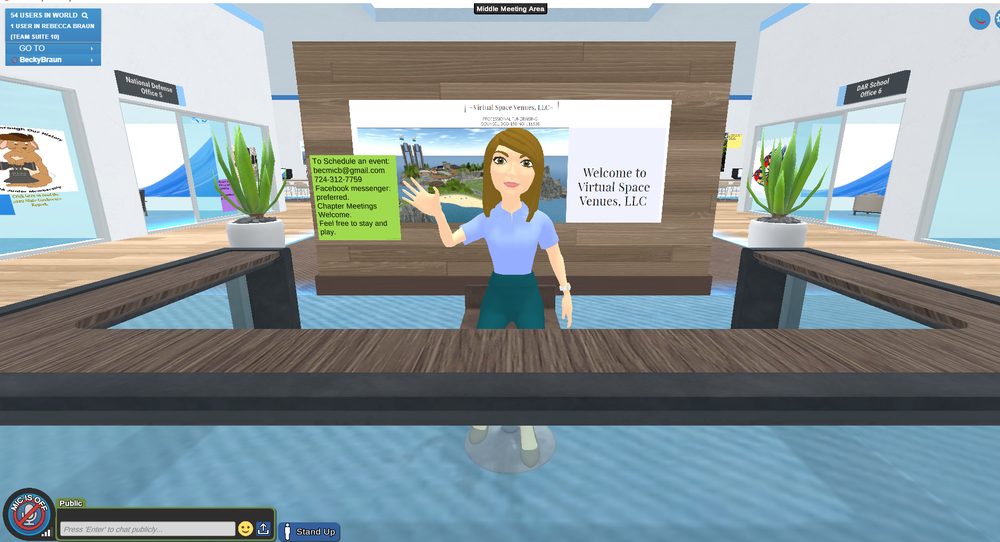Click the chat input field
Viewport: 1000px width, 542px height.
pos(147,529)
